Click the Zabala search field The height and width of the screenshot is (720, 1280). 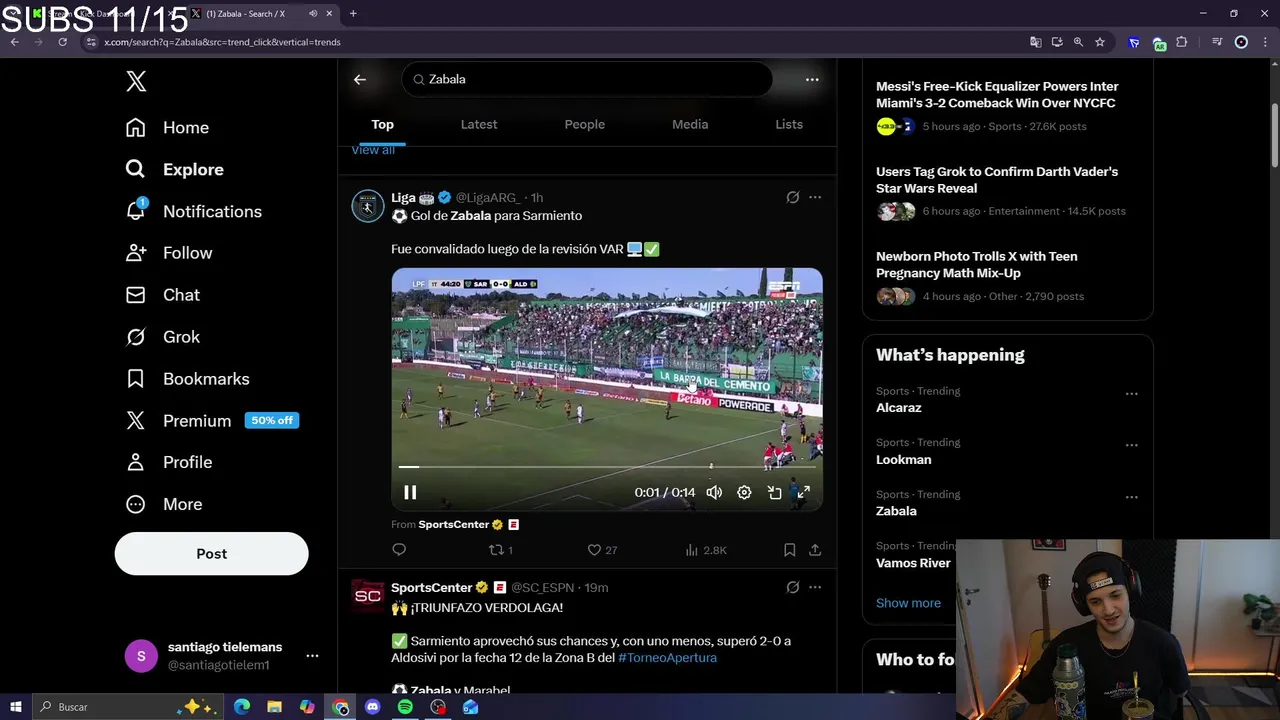[587, 79]
